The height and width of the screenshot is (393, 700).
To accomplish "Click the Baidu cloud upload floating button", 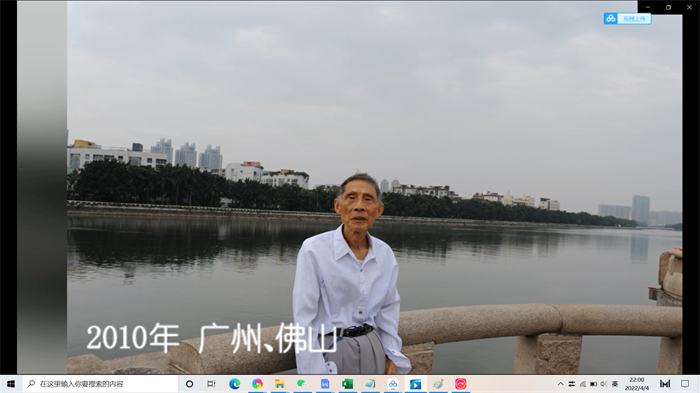I will (x=627, y=18).
